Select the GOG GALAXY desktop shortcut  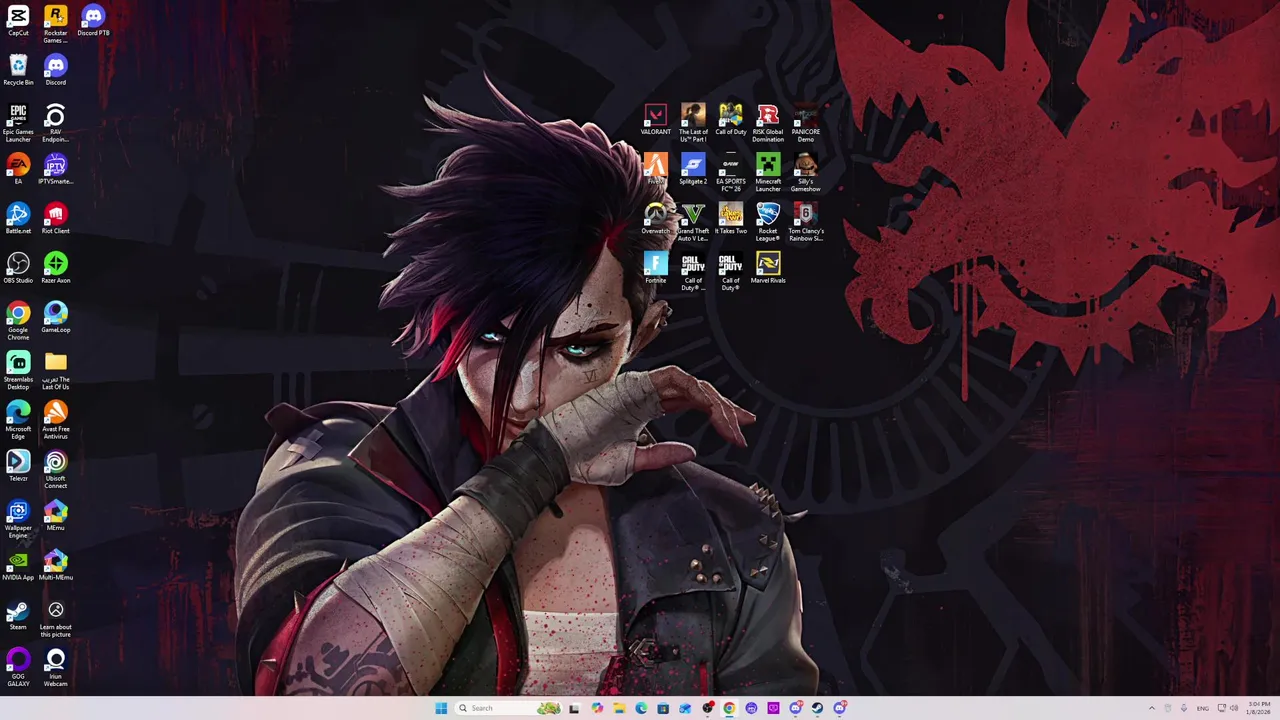18,668
